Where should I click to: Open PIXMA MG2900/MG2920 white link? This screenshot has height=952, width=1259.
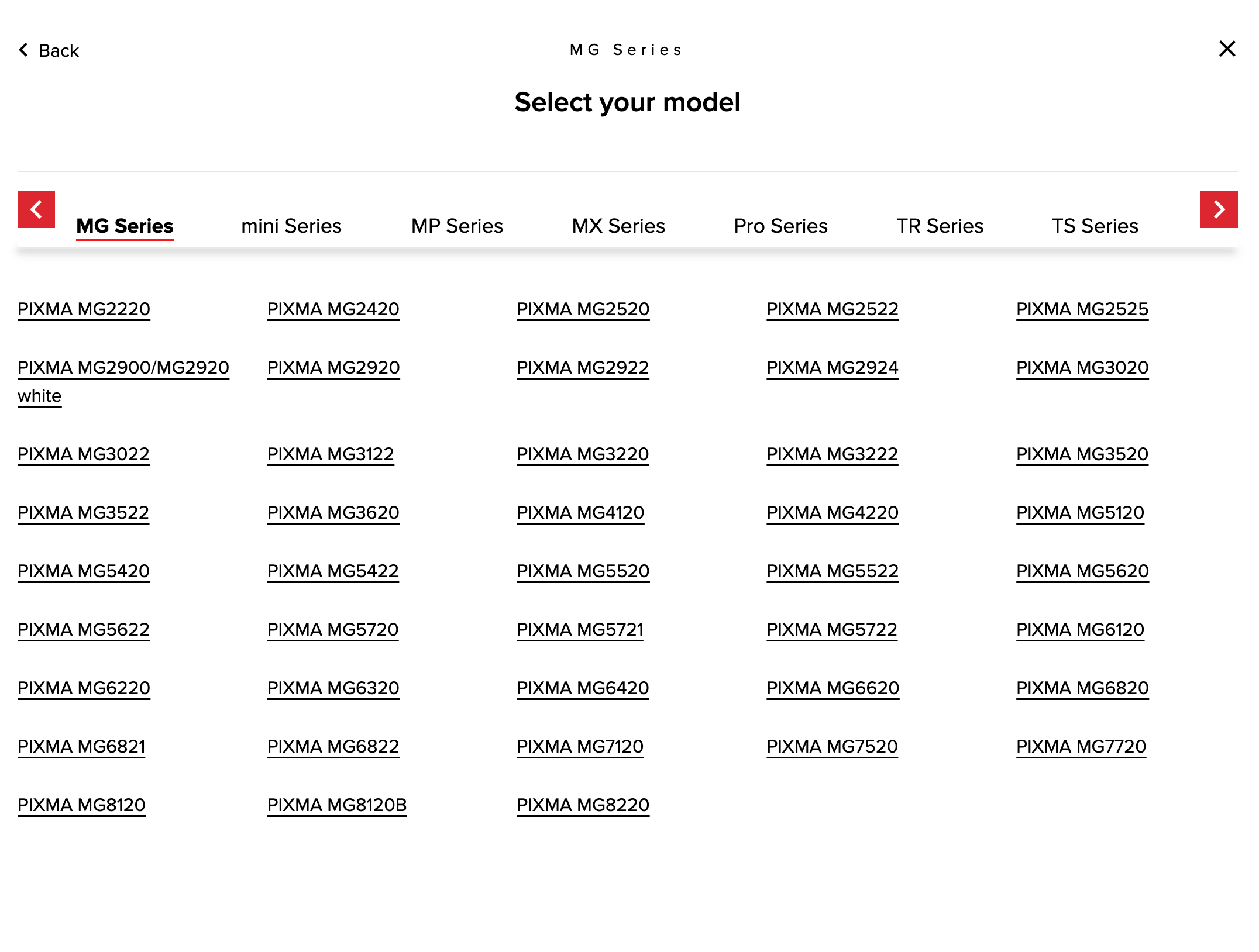(x=123, y=367)
